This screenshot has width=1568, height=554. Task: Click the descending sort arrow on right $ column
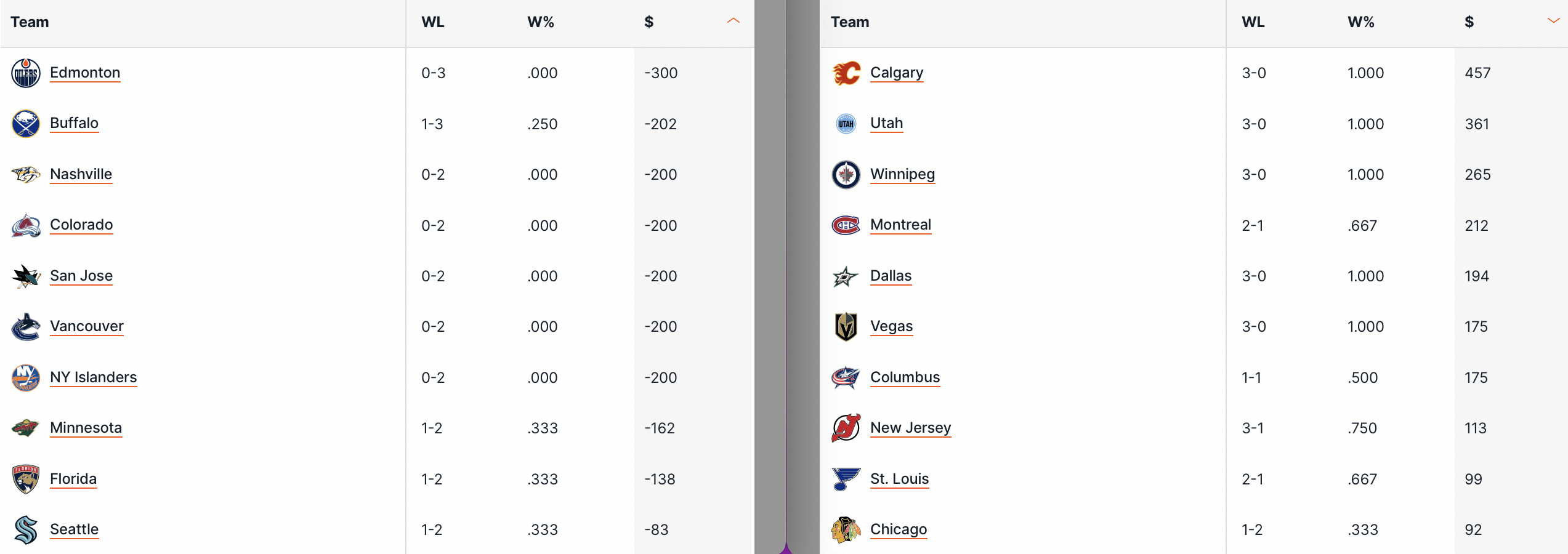1553,20
